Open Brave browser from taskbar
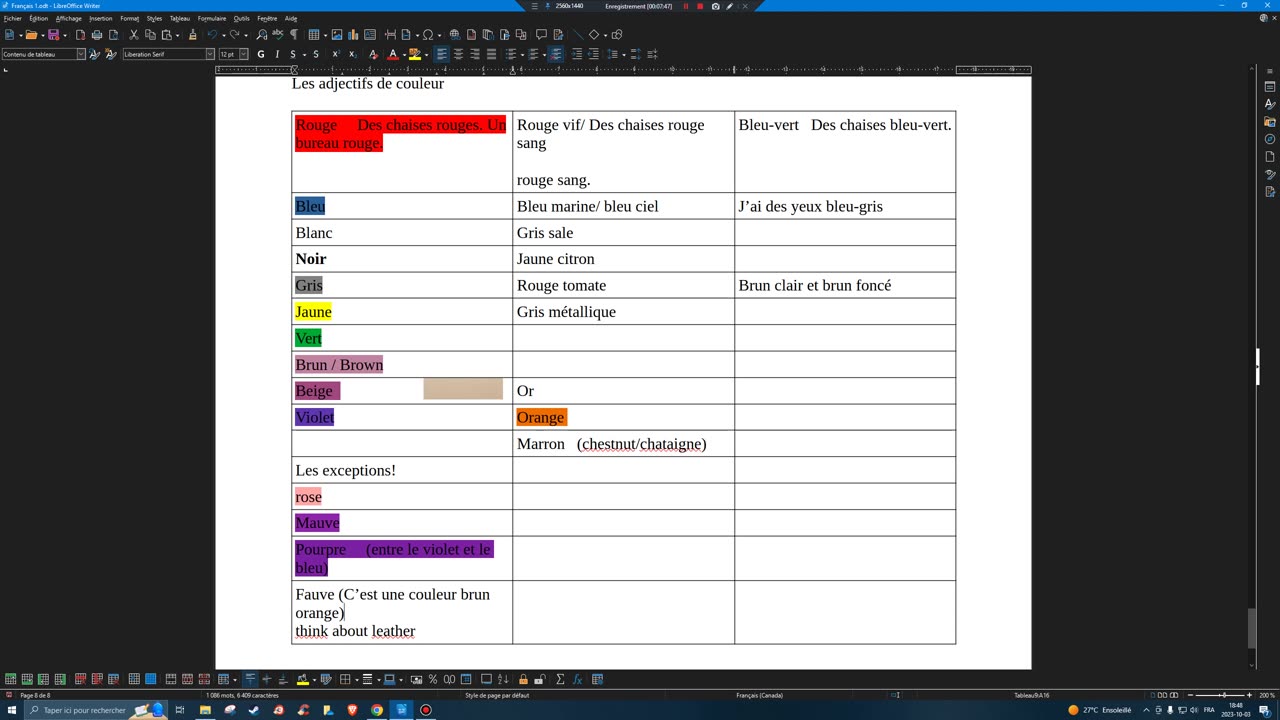This screenshot has height=720, width=1280. tap(353, 710)
